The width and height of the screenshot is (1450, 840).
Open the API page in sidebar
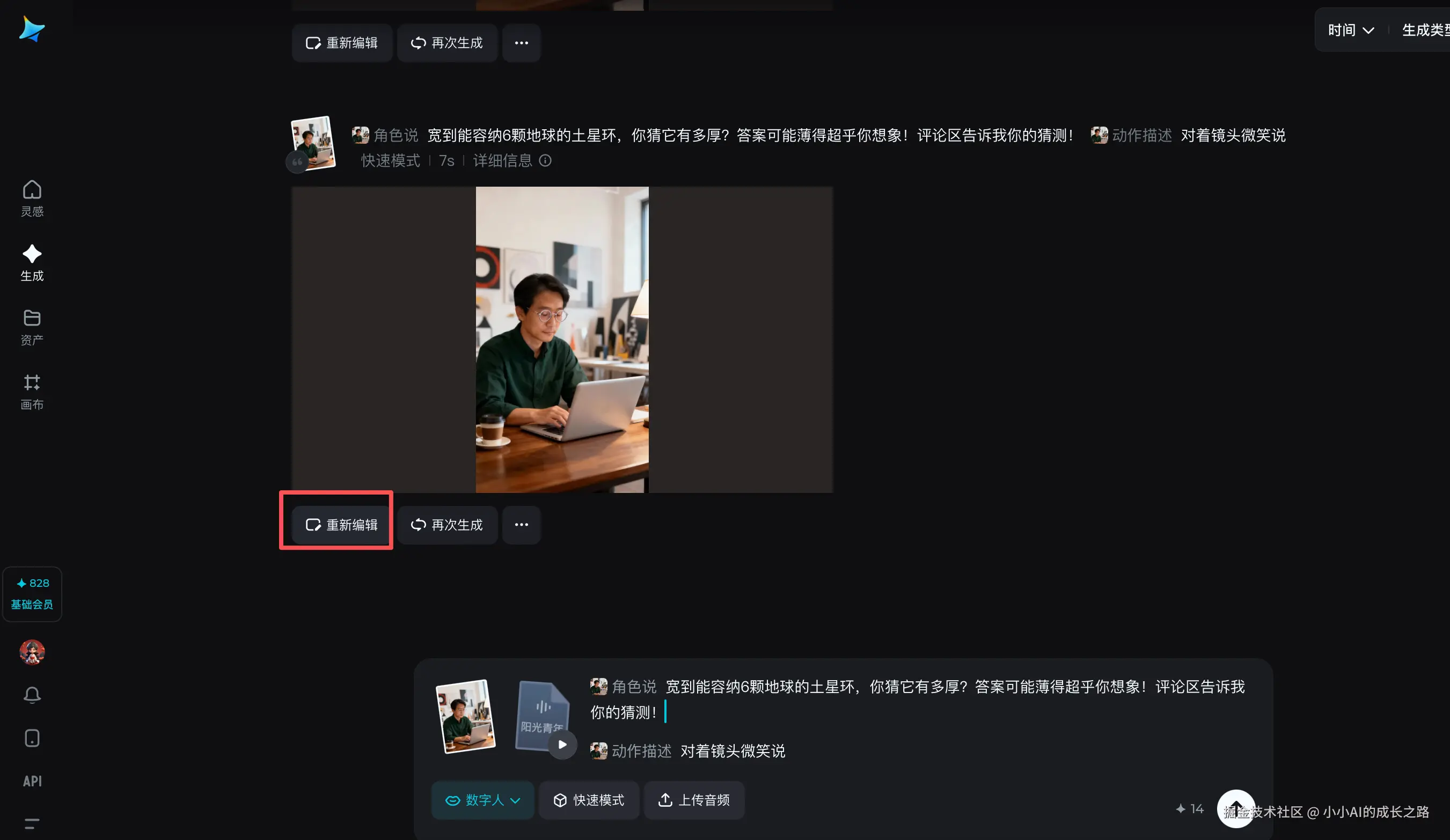tap(32, 781)
